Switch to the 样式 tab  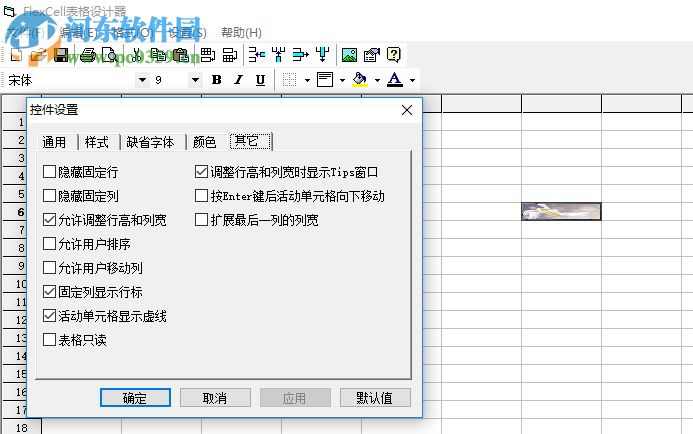pyautogui.click(x=96, y=142)
